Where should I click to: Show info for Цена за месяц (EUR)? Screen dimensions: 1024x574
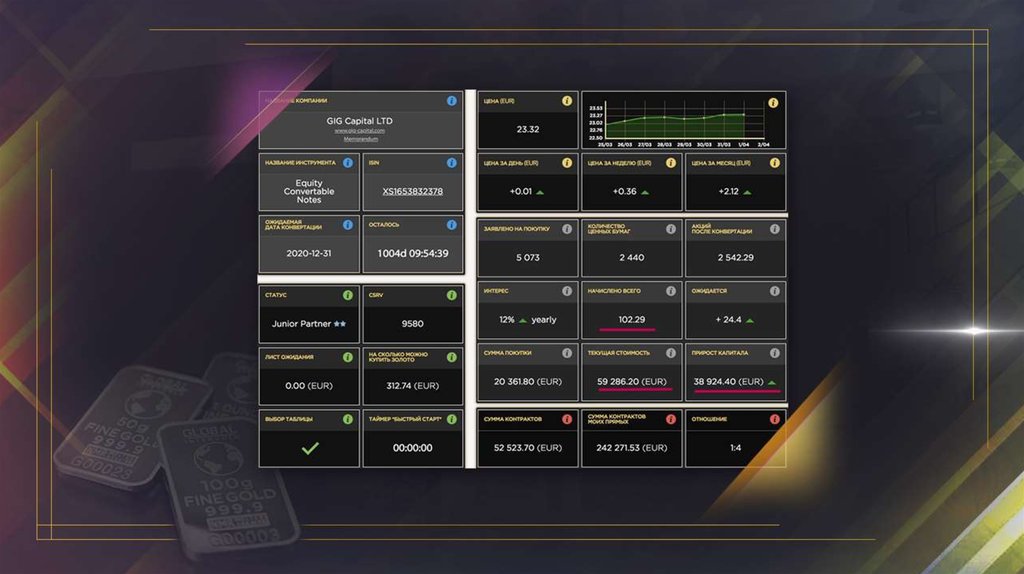[x=775, y=163]
